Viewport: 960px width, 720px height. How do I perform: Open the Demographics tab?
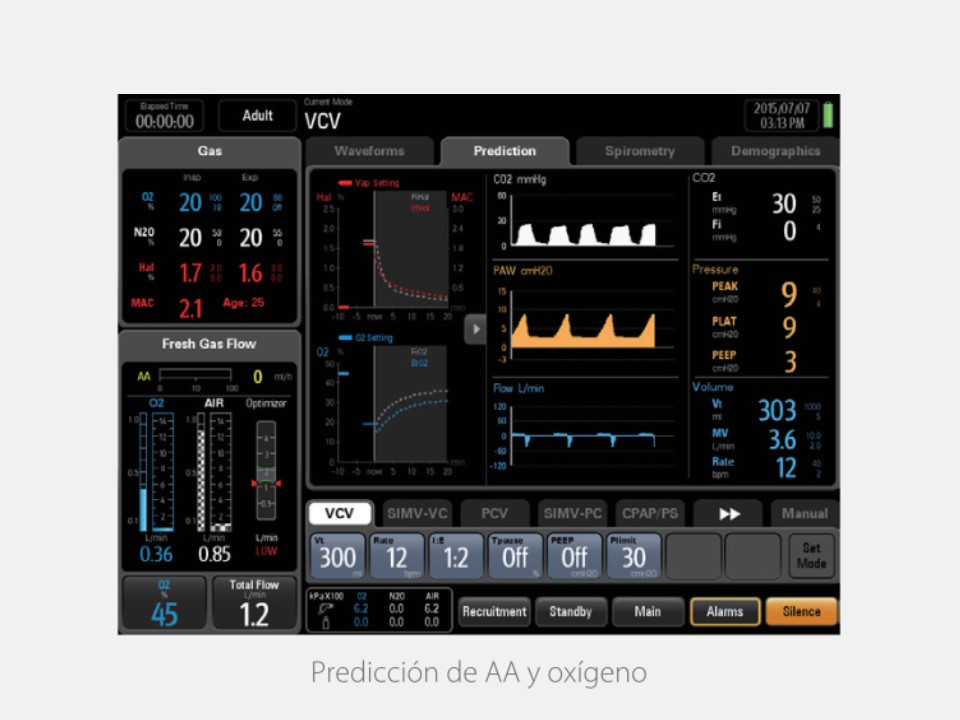(775, 151)
